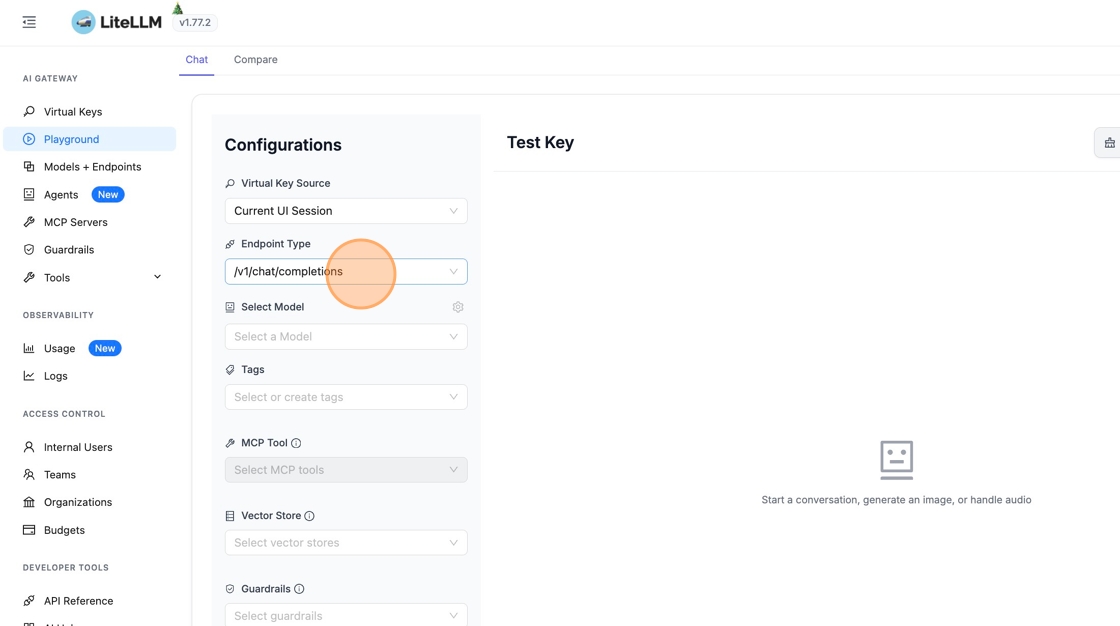Click the Internal Users person icon
This screenshot has height=626, width=1120.
coord(29,447)
